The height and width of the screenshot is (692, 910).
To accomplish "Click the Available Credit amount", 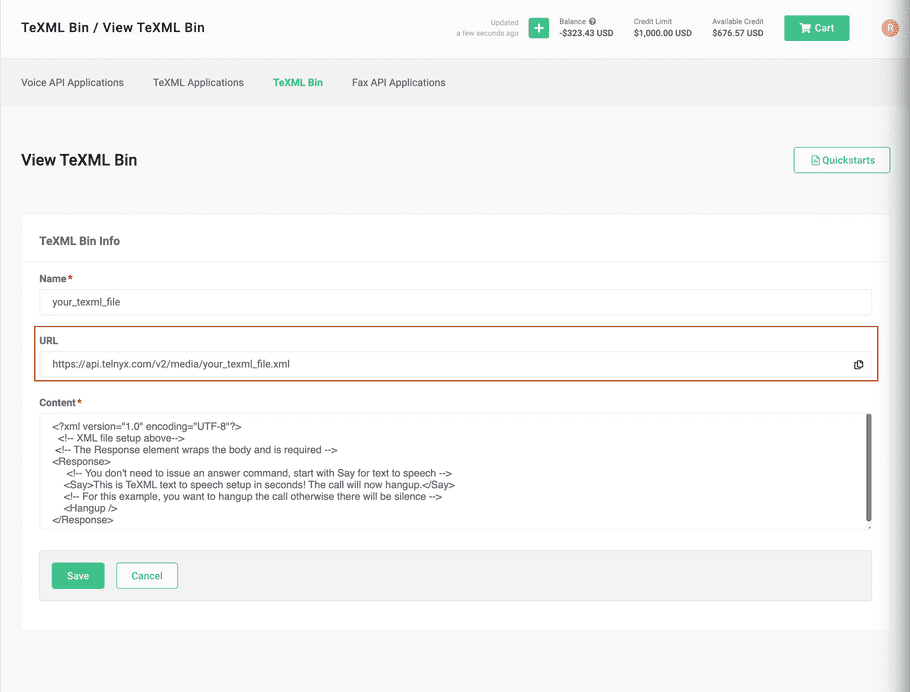I will click(737, 33).
